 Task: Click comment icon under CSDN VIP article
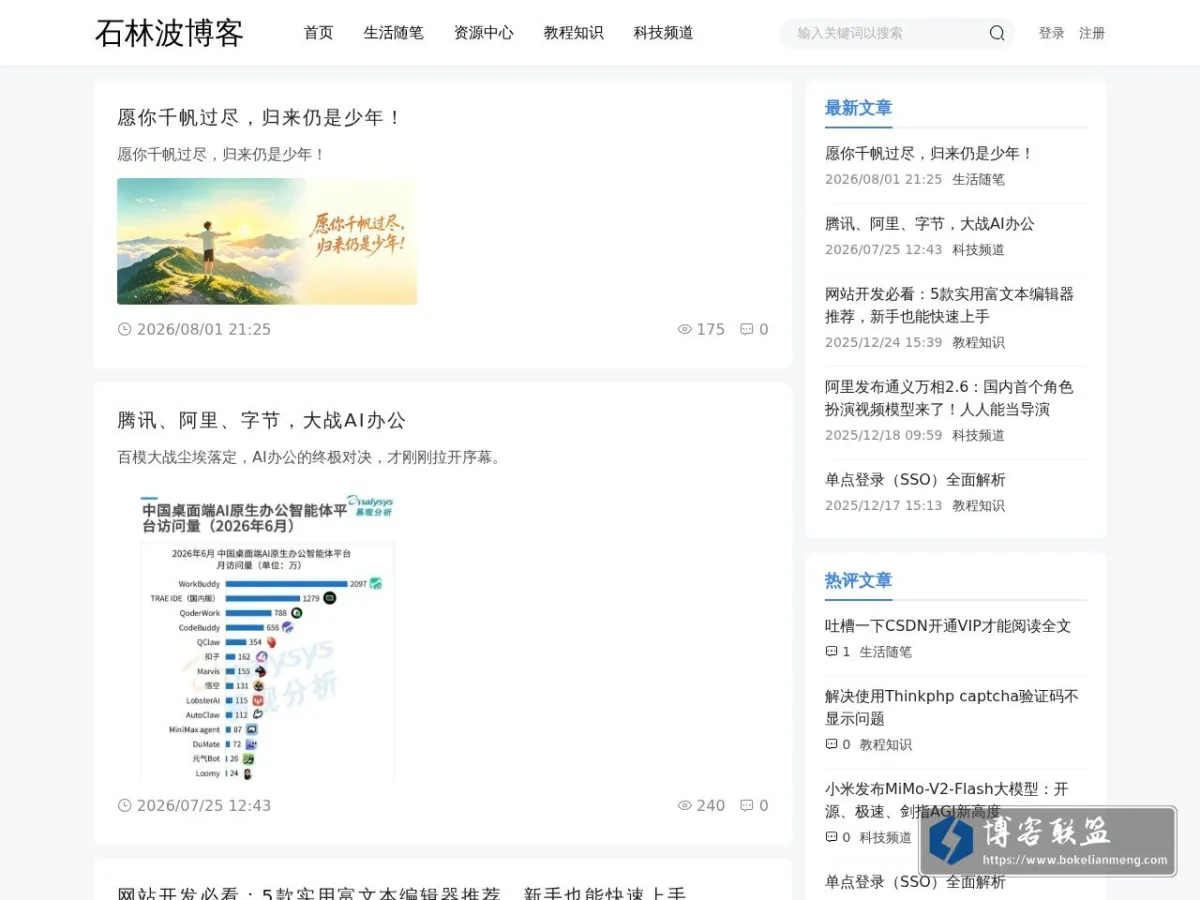(x=831, y=651)
